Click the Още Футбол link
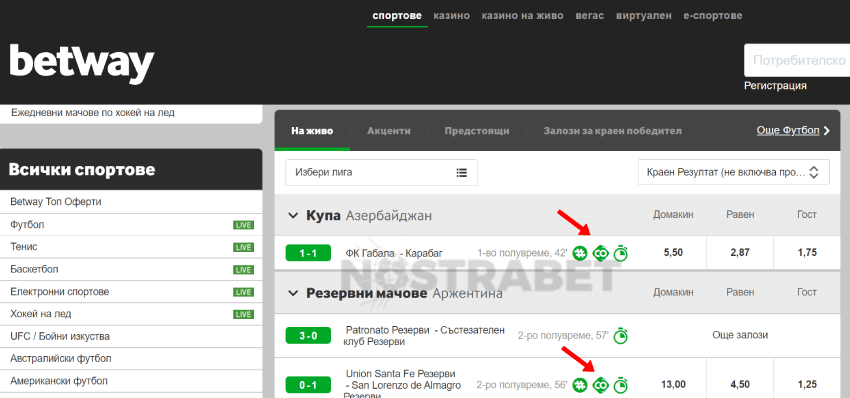 (788, 131)
